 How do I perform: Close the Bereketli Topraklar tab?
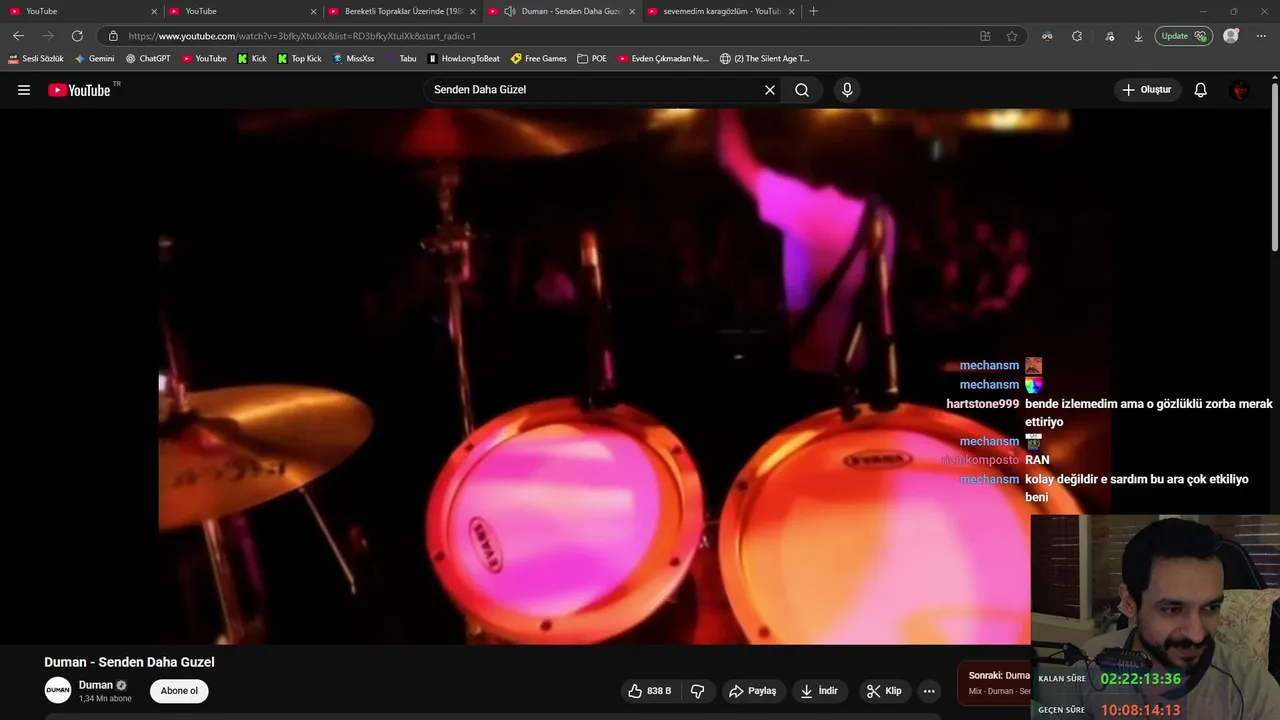(x=473, y=11)
